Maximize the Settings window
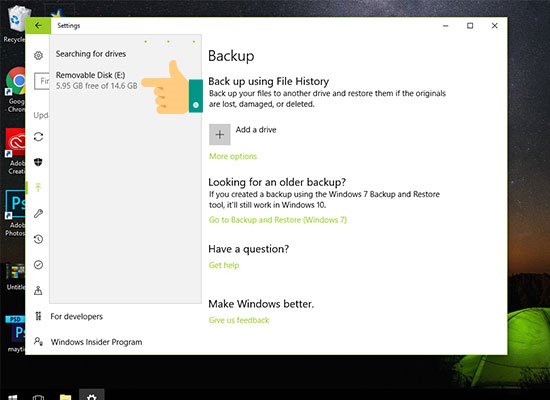Image resolution: width=550 pixels, height=400 pixels. 470,26
